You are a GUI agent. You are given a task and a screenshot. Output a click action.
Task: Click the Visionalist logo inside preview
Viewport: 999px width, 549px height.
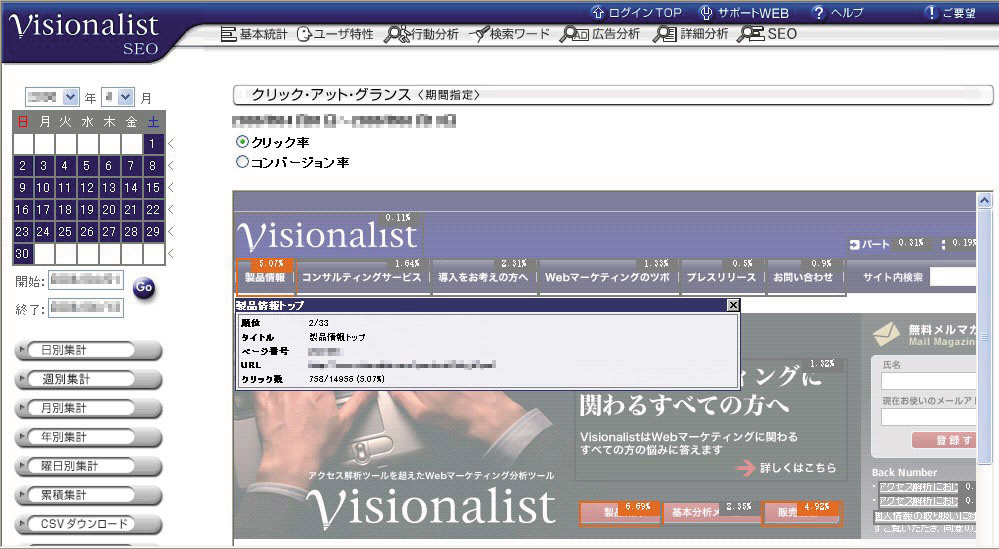[x=327, y=234]
